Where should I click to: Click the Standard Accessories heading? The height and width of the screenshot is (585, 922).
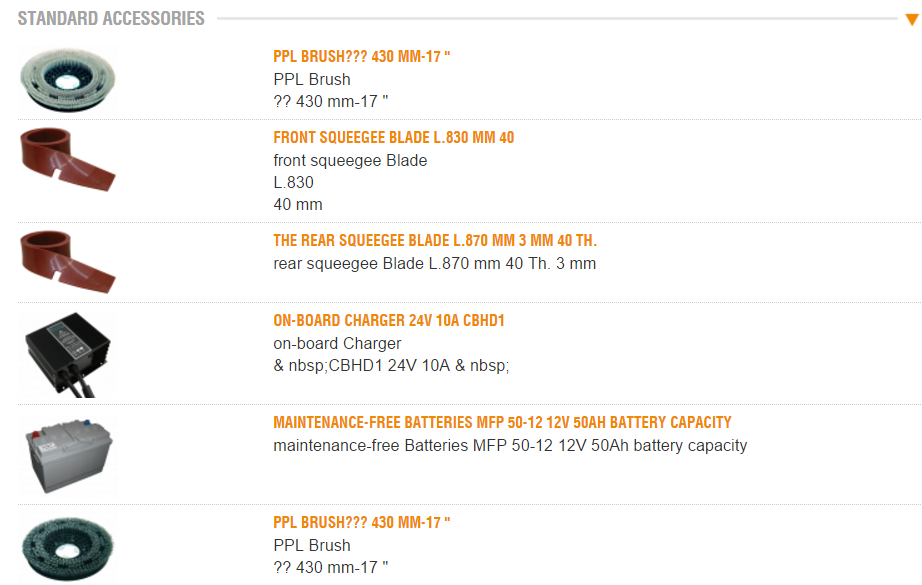[111, 18]
